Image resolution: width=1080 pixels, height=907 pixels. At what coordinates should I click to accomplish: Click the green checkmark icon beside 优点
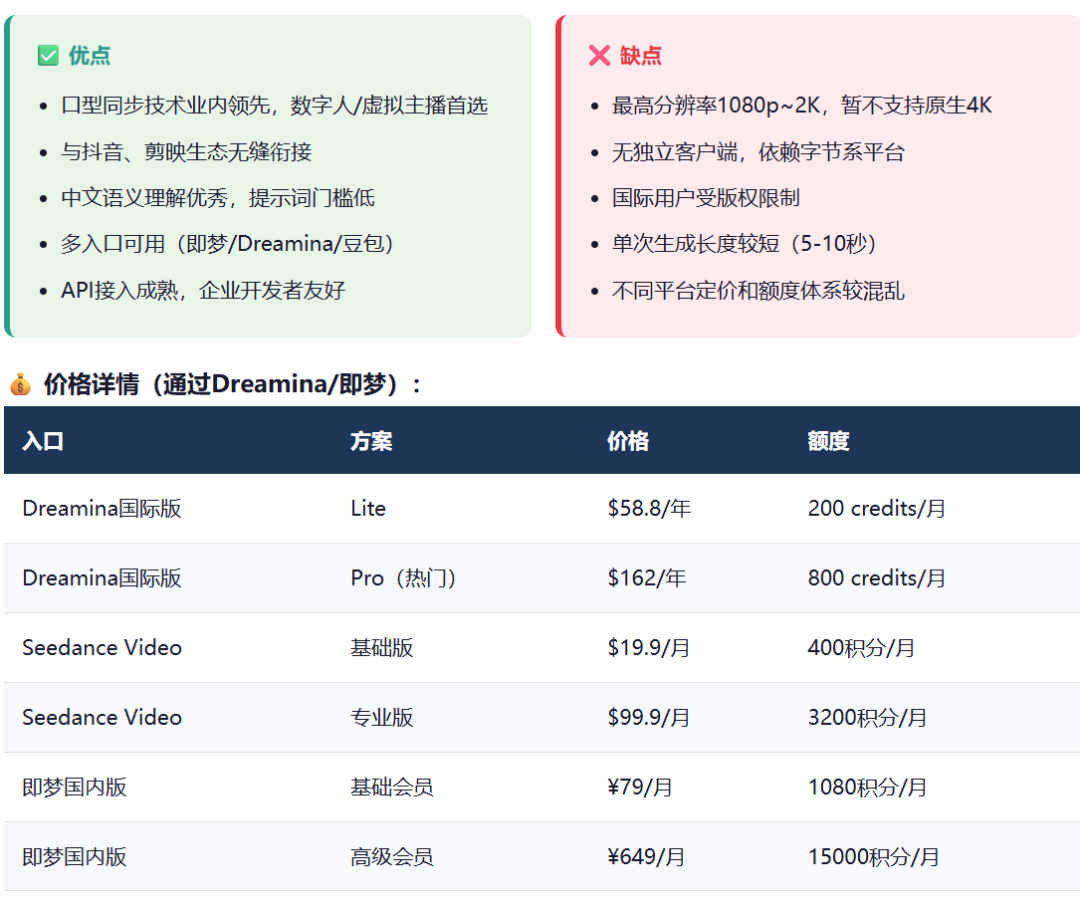point(48,55)
